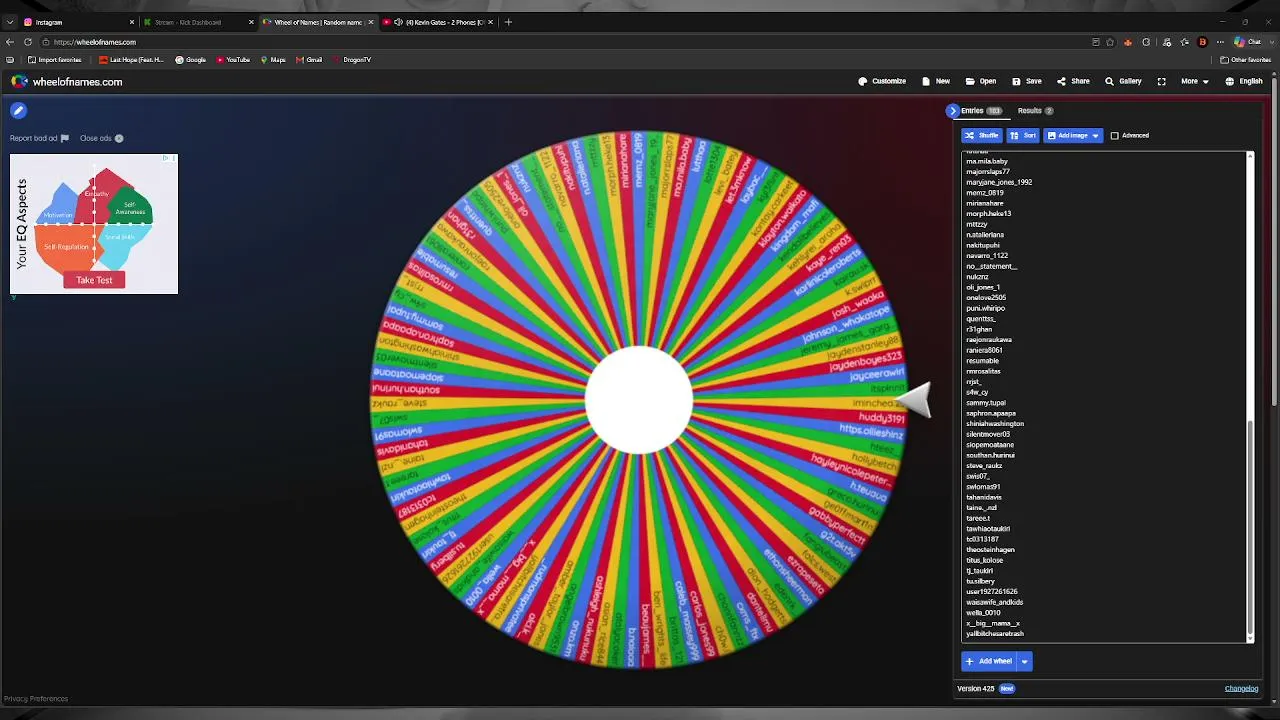Screen dimensions: 1280x720
Task: Collapse entries panel with blue arrow
Action: point(952,111)
